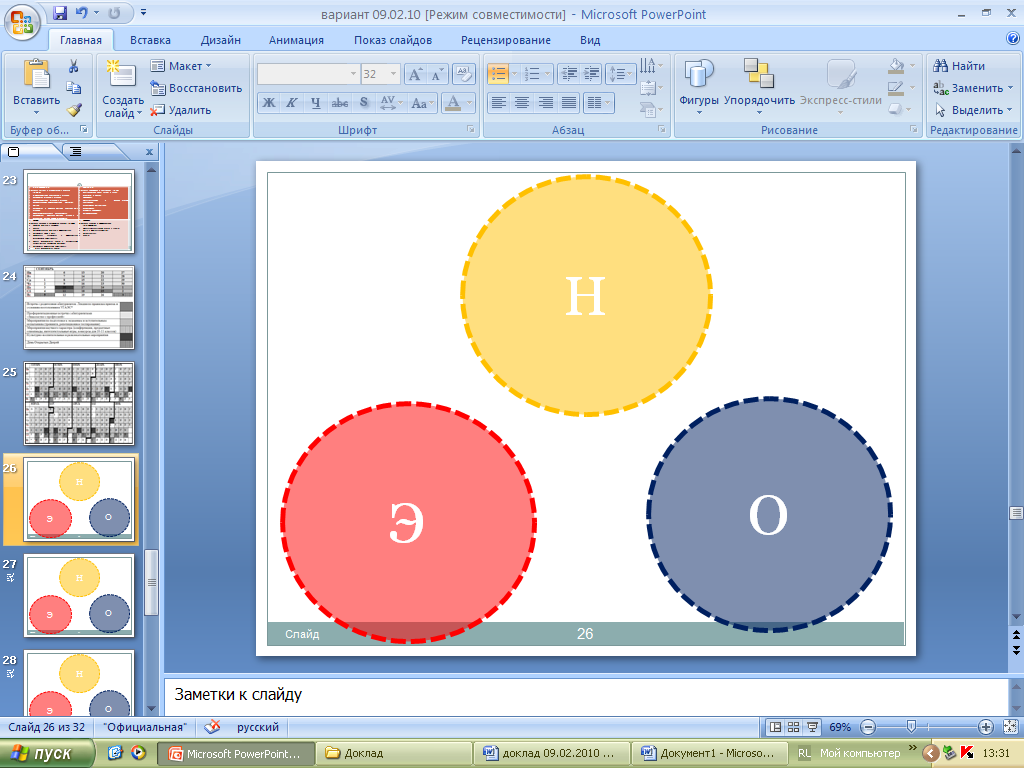Open the Показ слайдов tab
Viewport: 1024px width, 768px height.
(393, 40)
